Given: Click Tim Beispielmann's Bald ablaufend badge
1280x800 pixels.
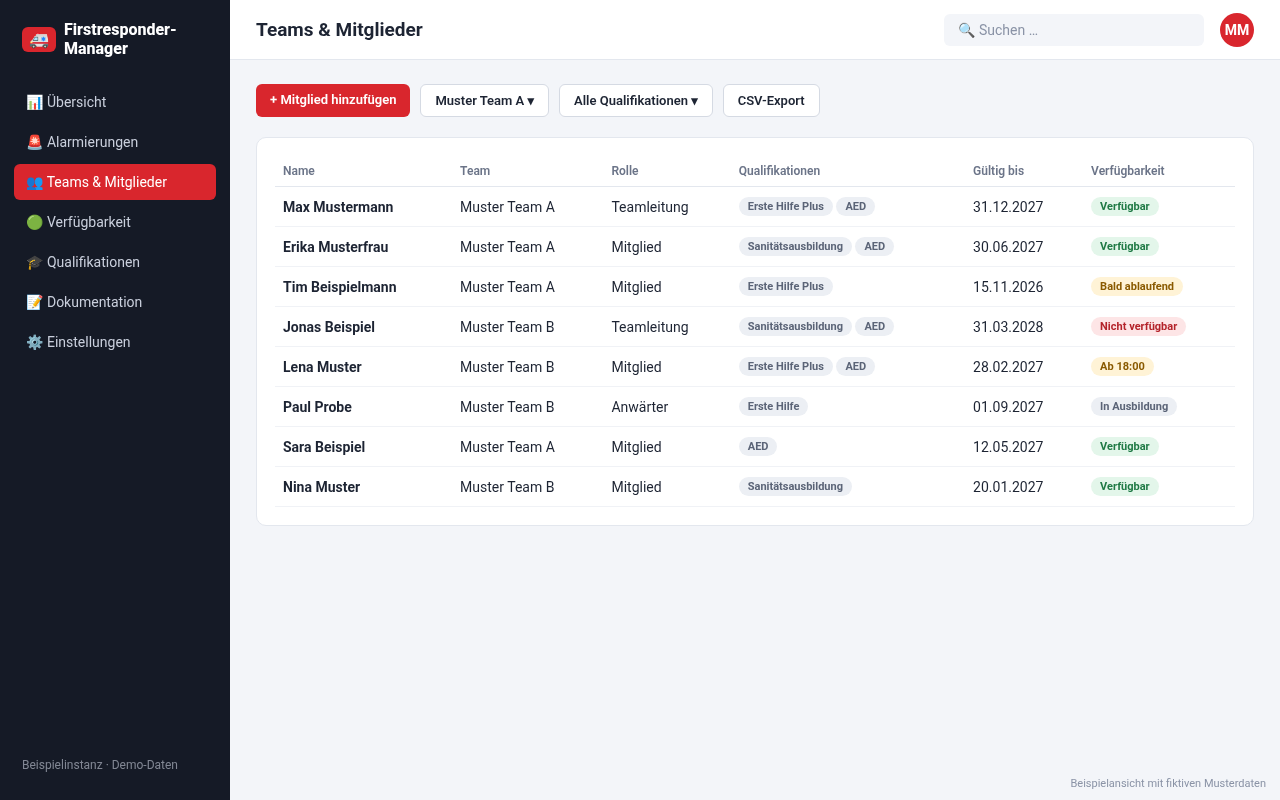Looking at the screenshot, I should click(x=1137, y=286).
